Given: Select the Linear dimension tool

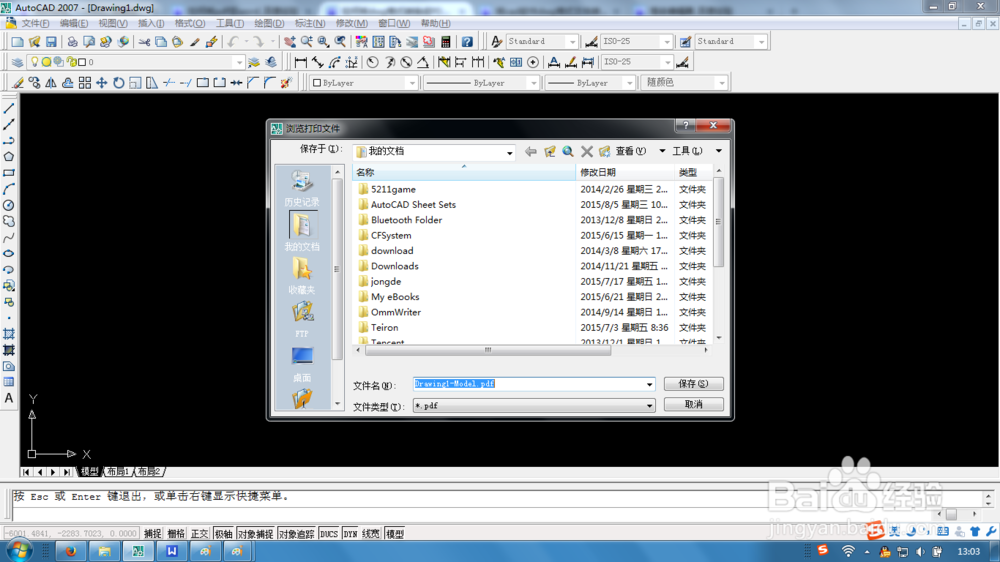Looking at the screenshot, I should [300, 62].
